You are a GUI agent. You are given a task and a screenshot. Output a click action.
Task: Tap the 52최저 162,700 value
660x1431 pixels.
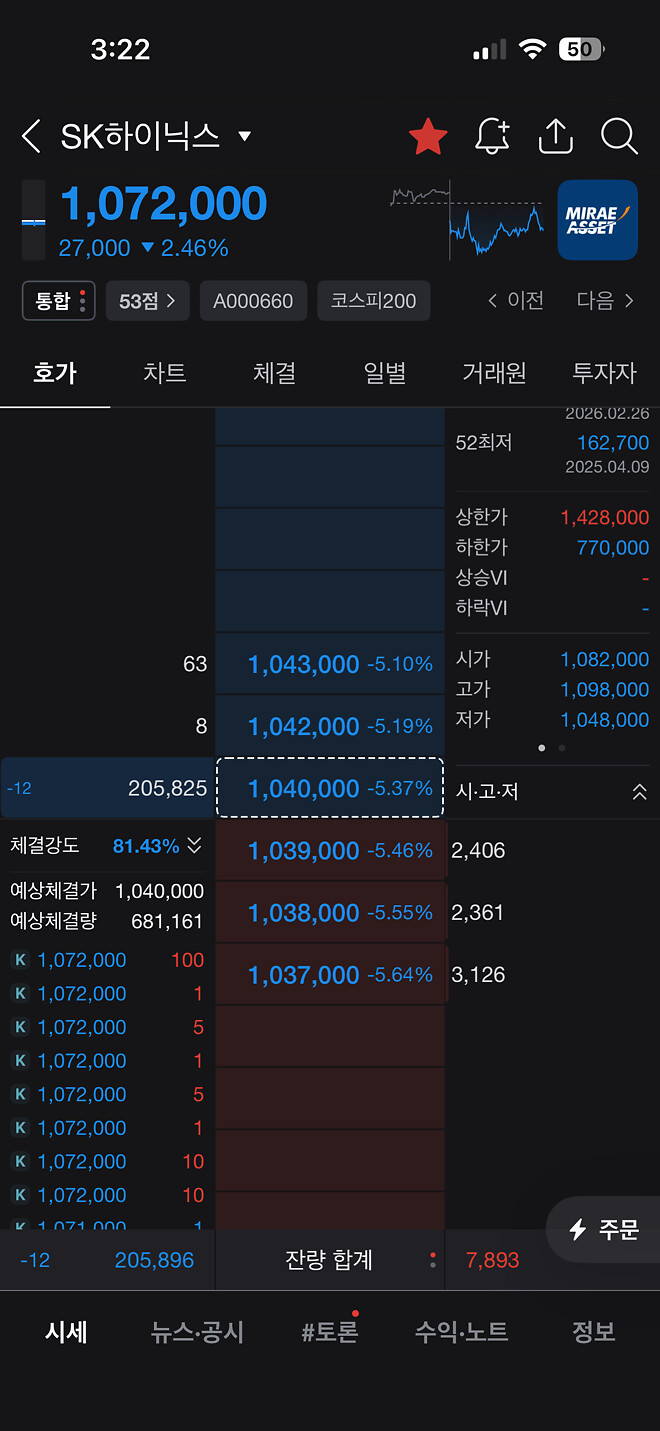pyautogui.click(x=613, y=443)
